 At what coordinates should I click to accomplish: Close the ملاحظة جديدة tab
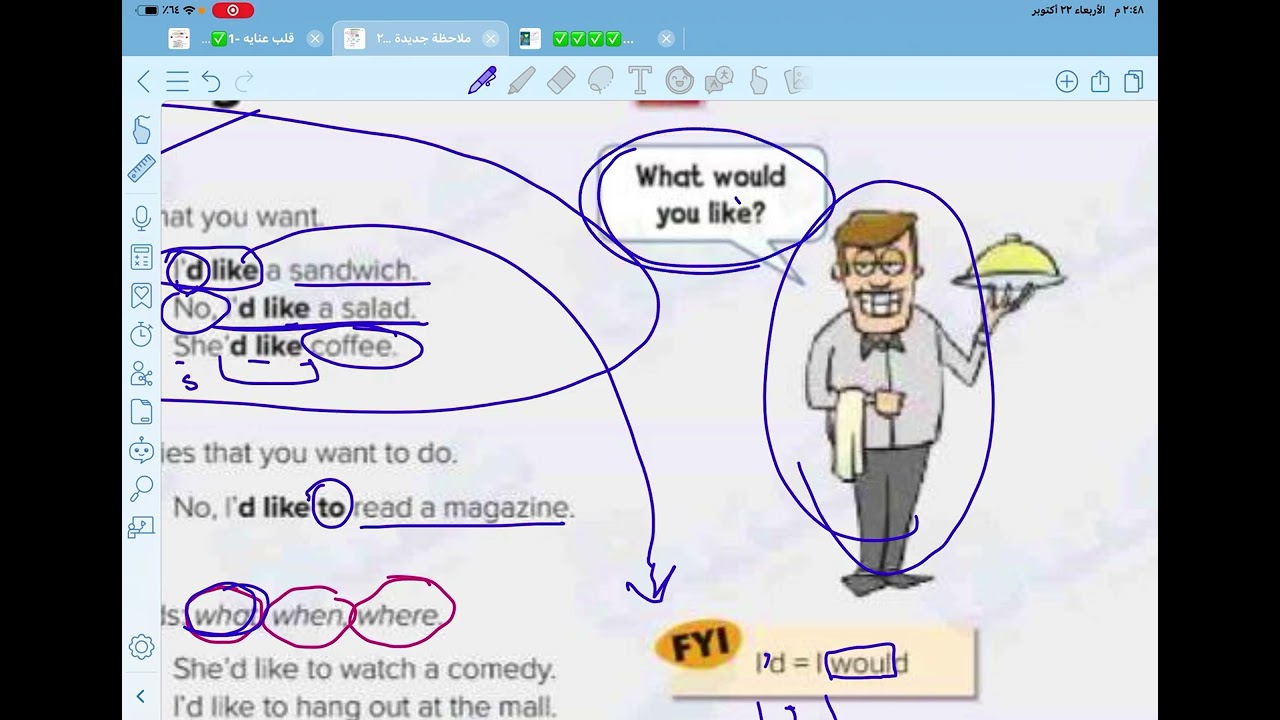(x=490, y=38)
